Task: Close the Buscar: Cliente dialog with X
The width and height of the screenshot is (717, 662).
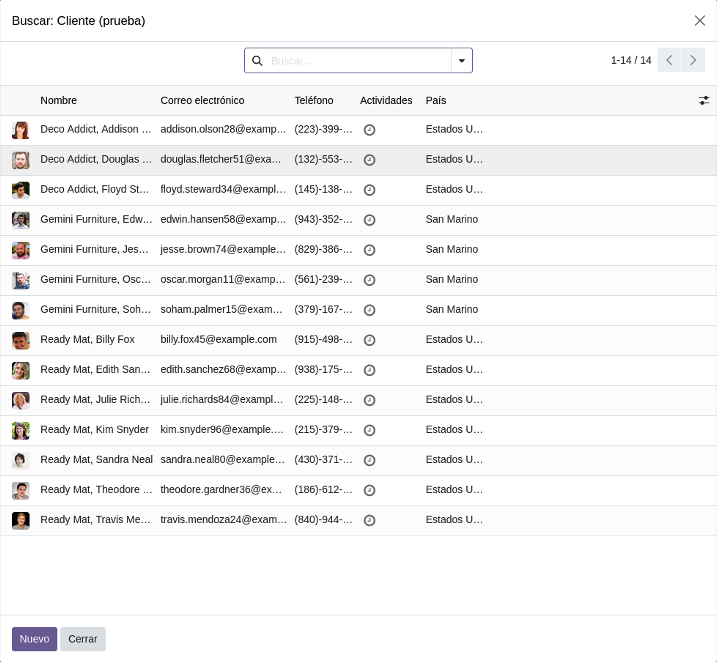Action: click(700, 20)
